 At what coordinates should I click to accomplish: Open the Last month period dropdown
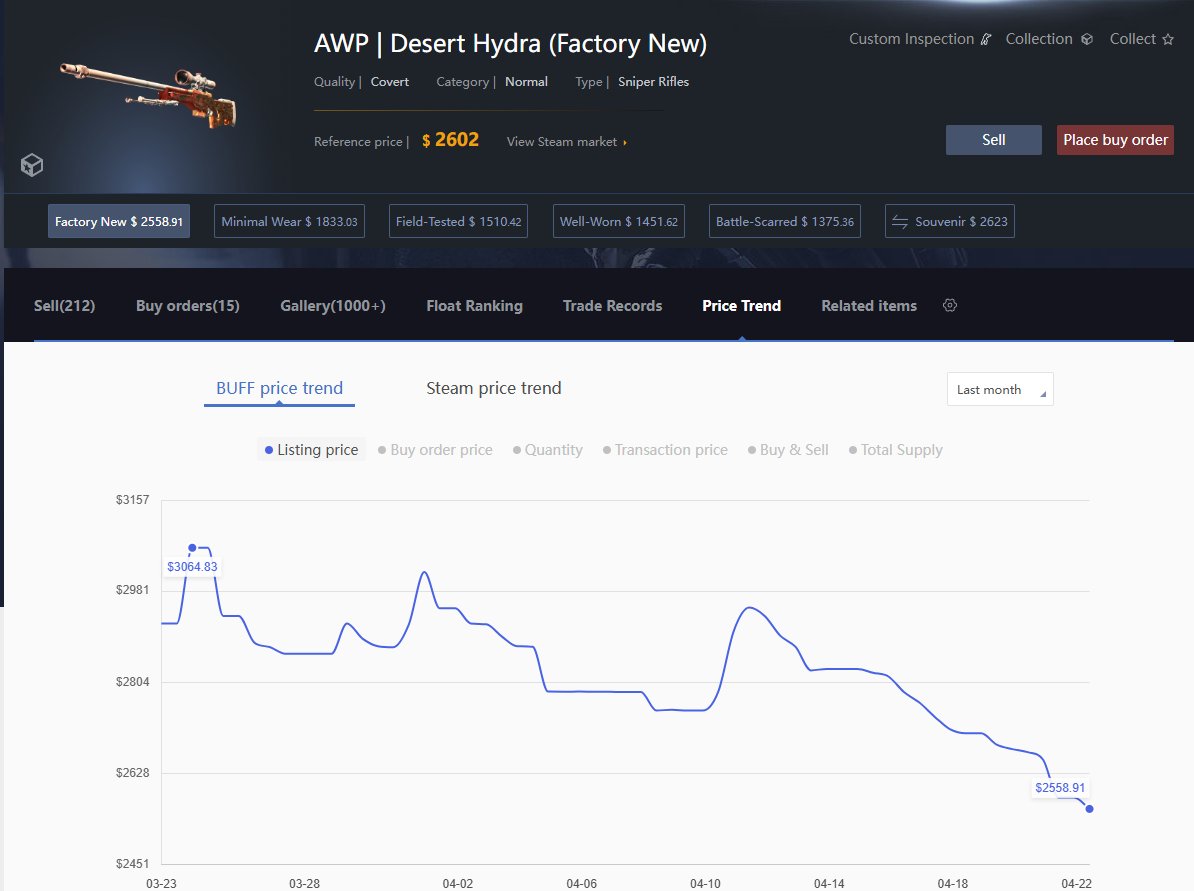click(1000, 389)
